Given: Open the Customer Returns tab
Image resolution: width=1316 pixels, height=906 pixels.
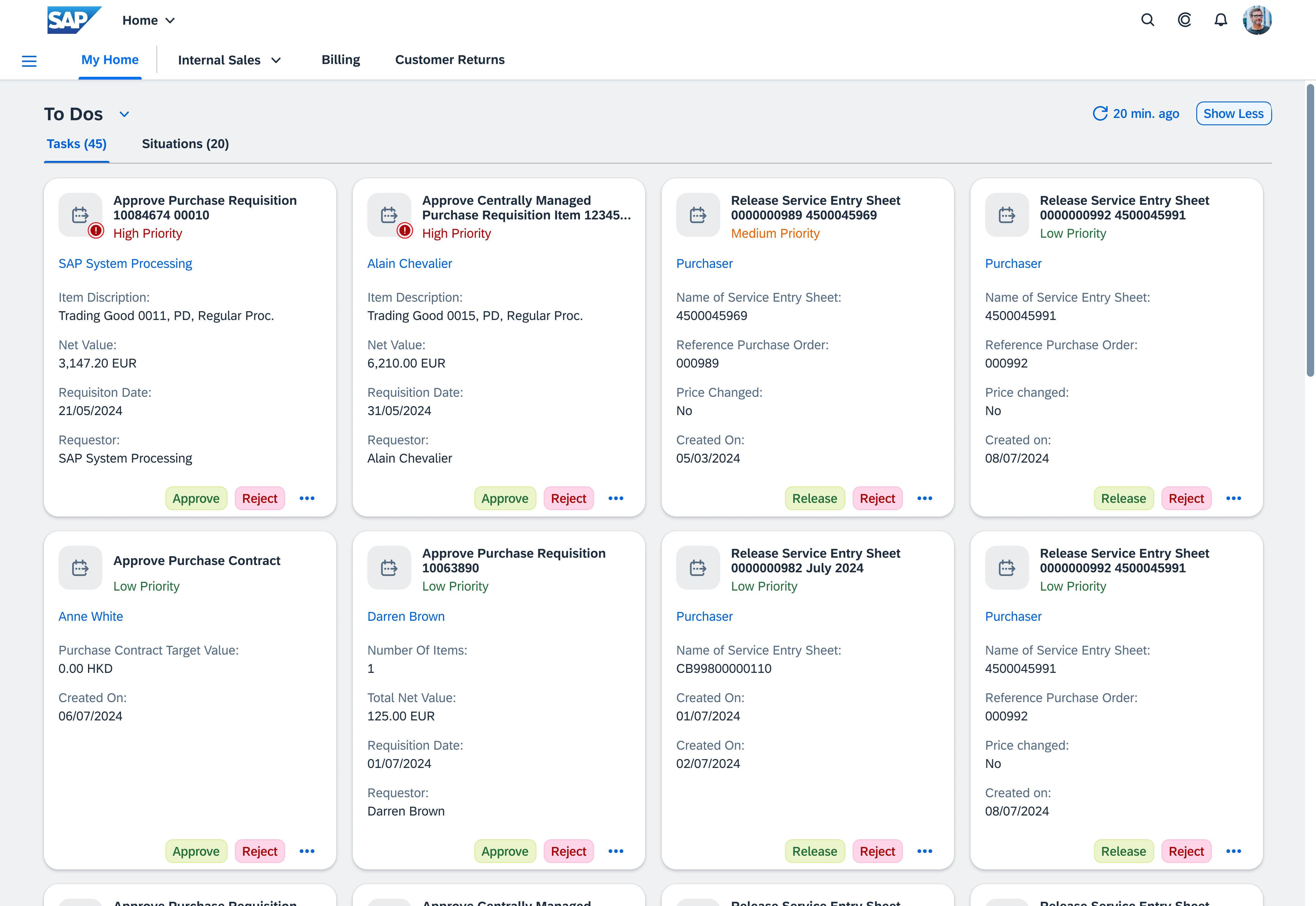Looking at the screenshot, I should click(449, 60).
